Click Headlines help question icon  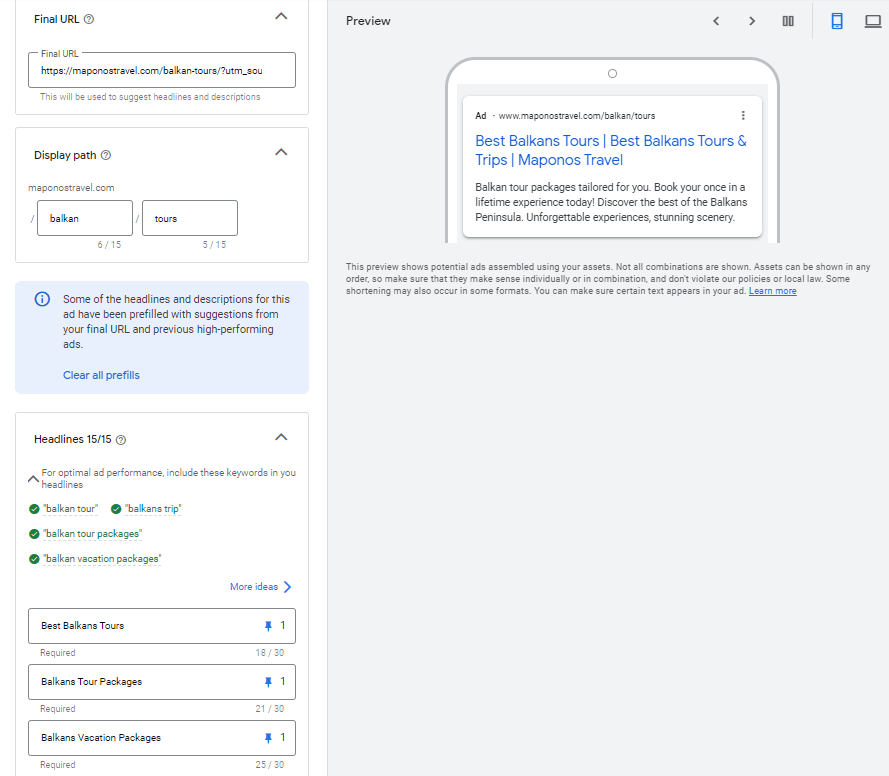(x=121, y=440)
